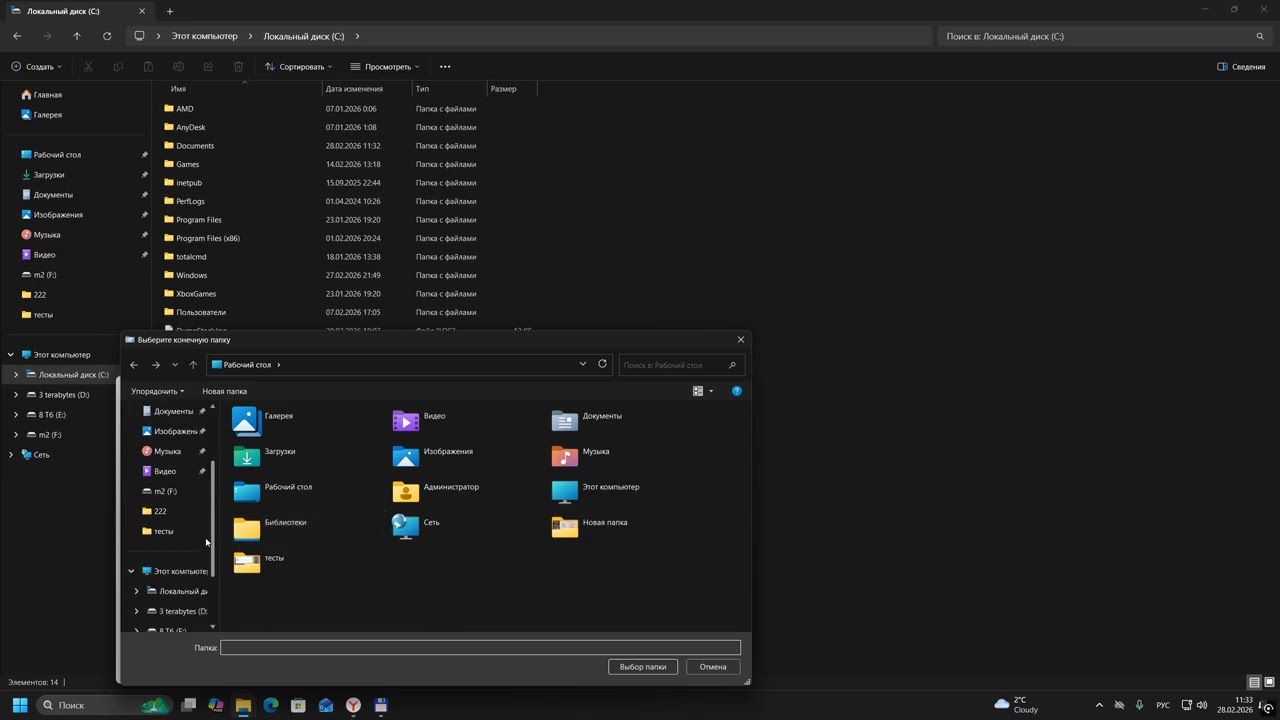
Task: Click Новая папка toolbar button in dialog
Action: click(224, 391)
